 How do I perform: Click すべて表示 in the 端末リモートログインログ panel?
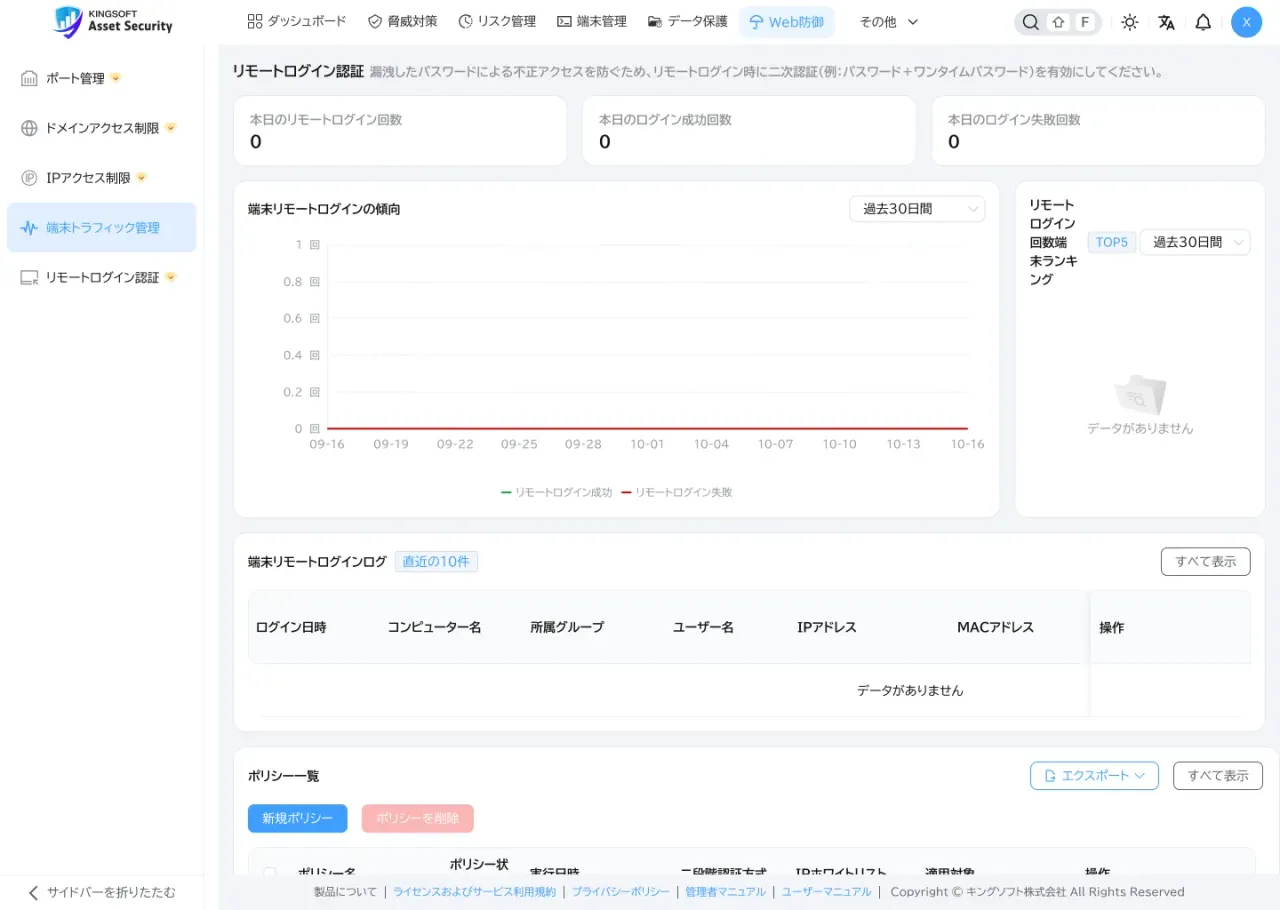click(x=1206, y=562)
